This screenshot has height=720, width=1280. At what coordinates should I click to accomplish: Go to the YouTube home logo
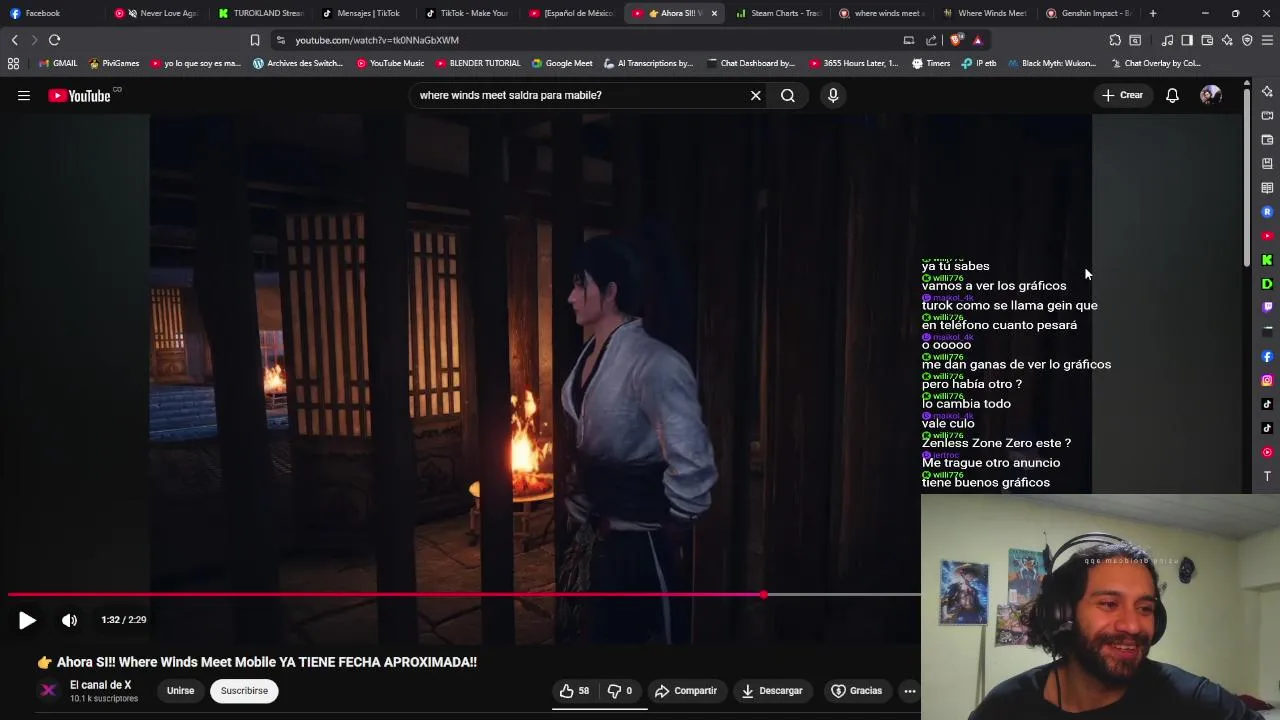click(79, 96)
